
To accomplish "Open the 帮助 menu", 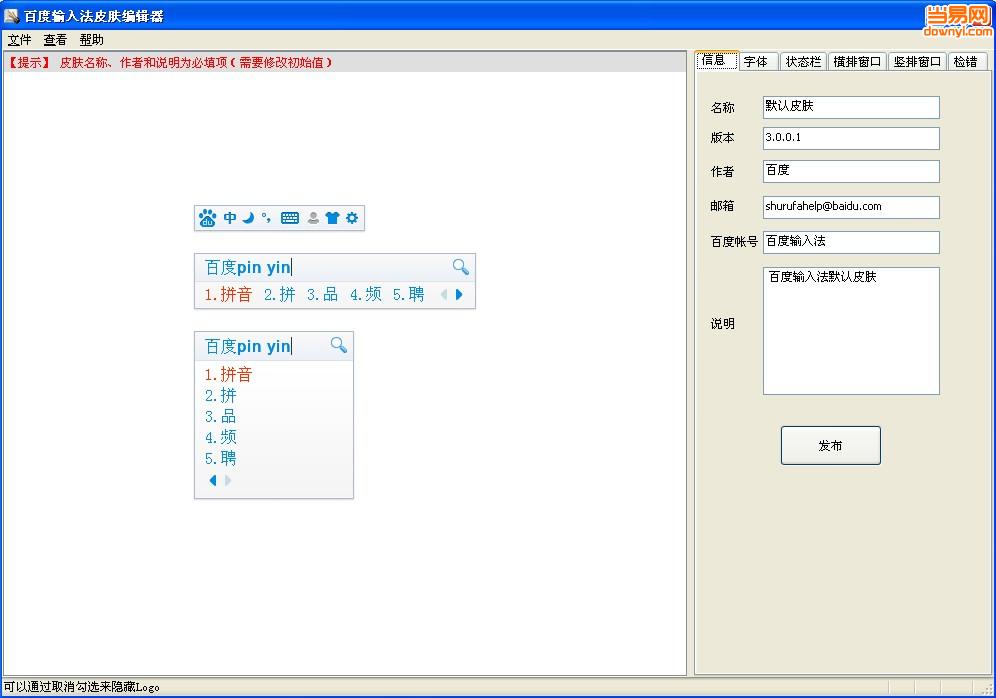I will tap(89, 40).
